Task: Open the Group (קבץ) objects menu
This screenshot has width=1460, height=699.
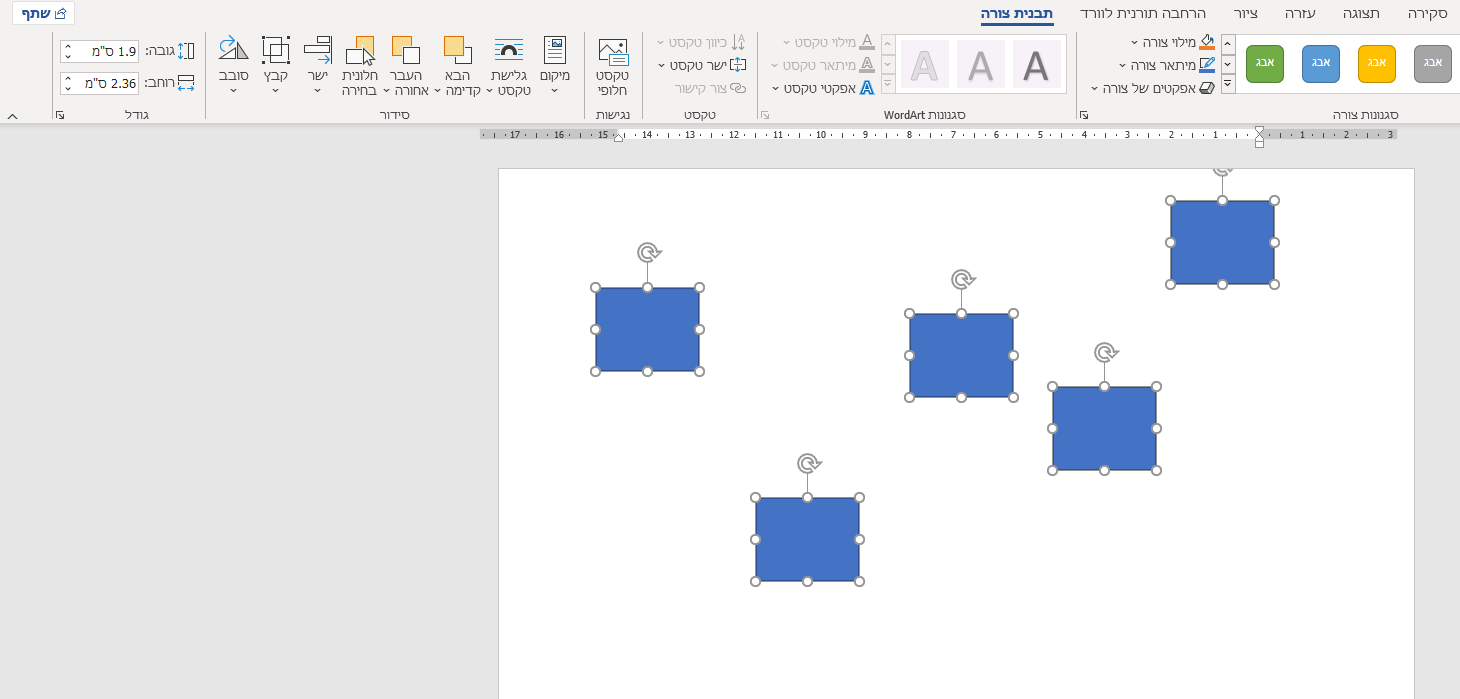Action: coord(275,66)
